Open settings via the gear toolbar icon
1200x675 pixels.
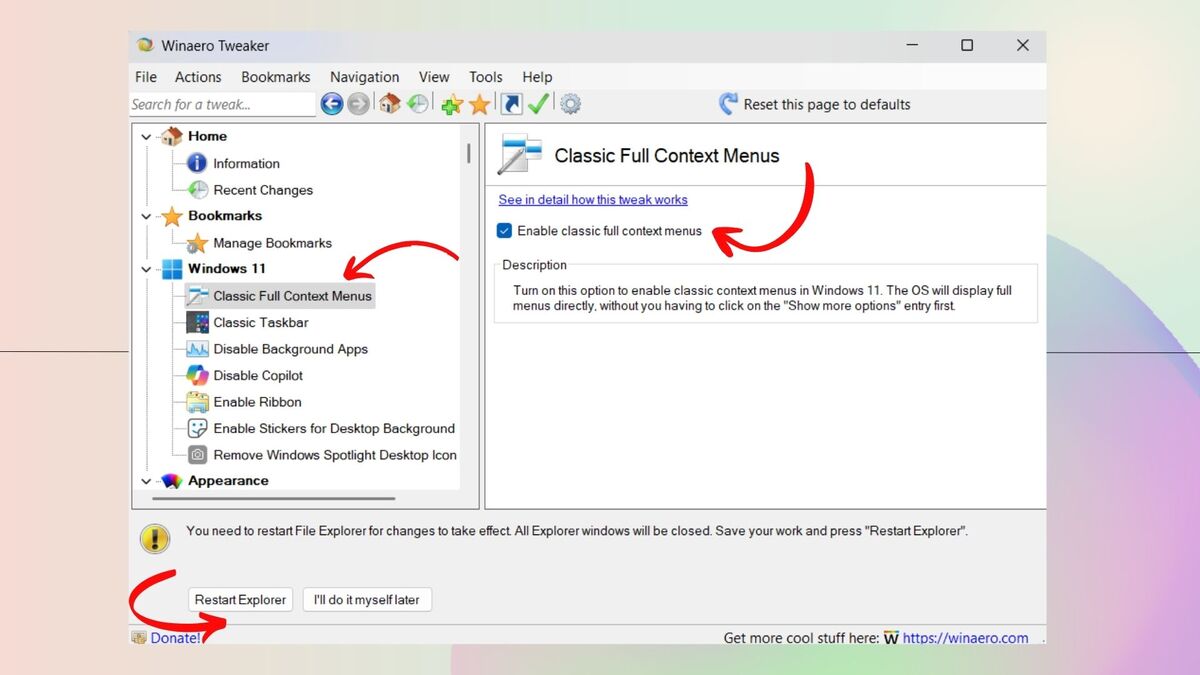570,104
